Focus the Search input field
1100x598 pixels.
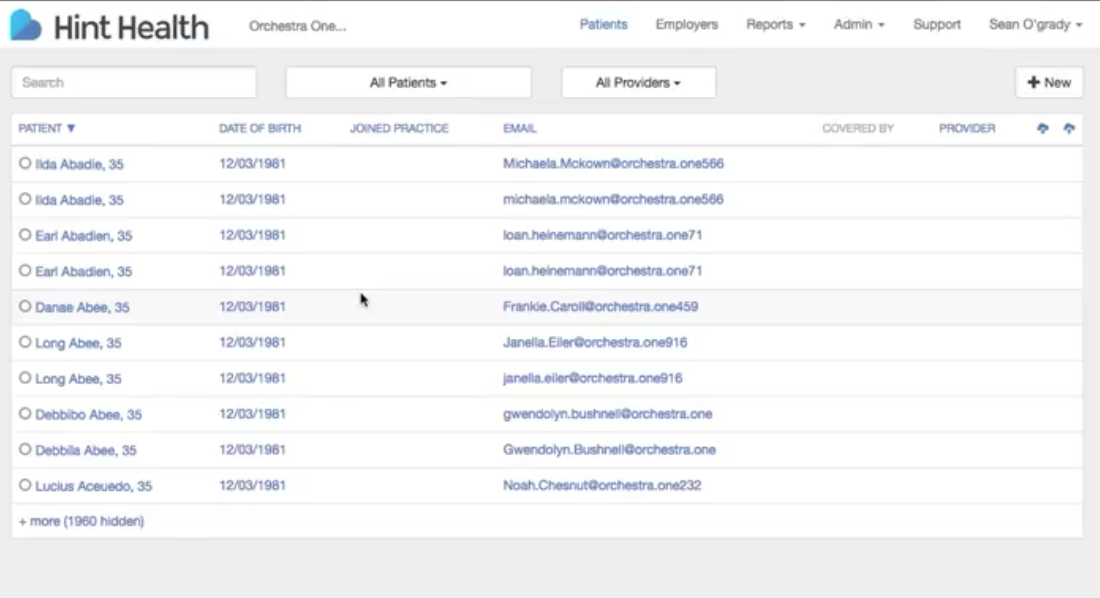tap(134, 83)
